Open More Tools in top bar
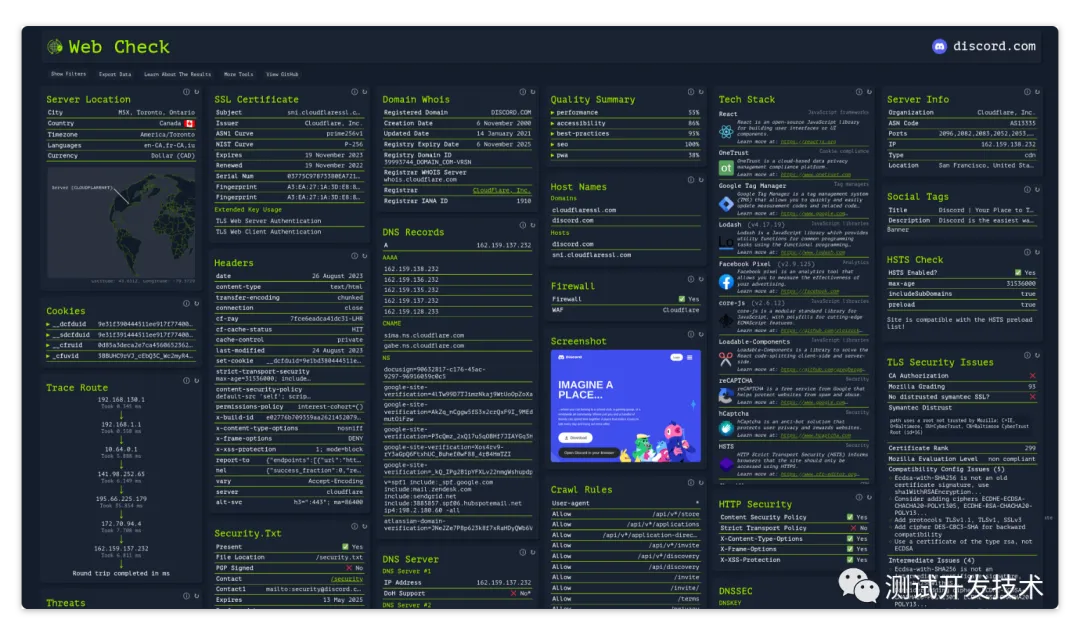 (x=238, y=74)
